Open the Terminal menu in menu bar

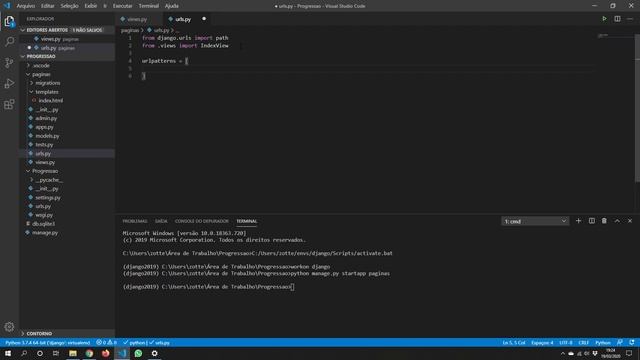(x=149, y=6)
